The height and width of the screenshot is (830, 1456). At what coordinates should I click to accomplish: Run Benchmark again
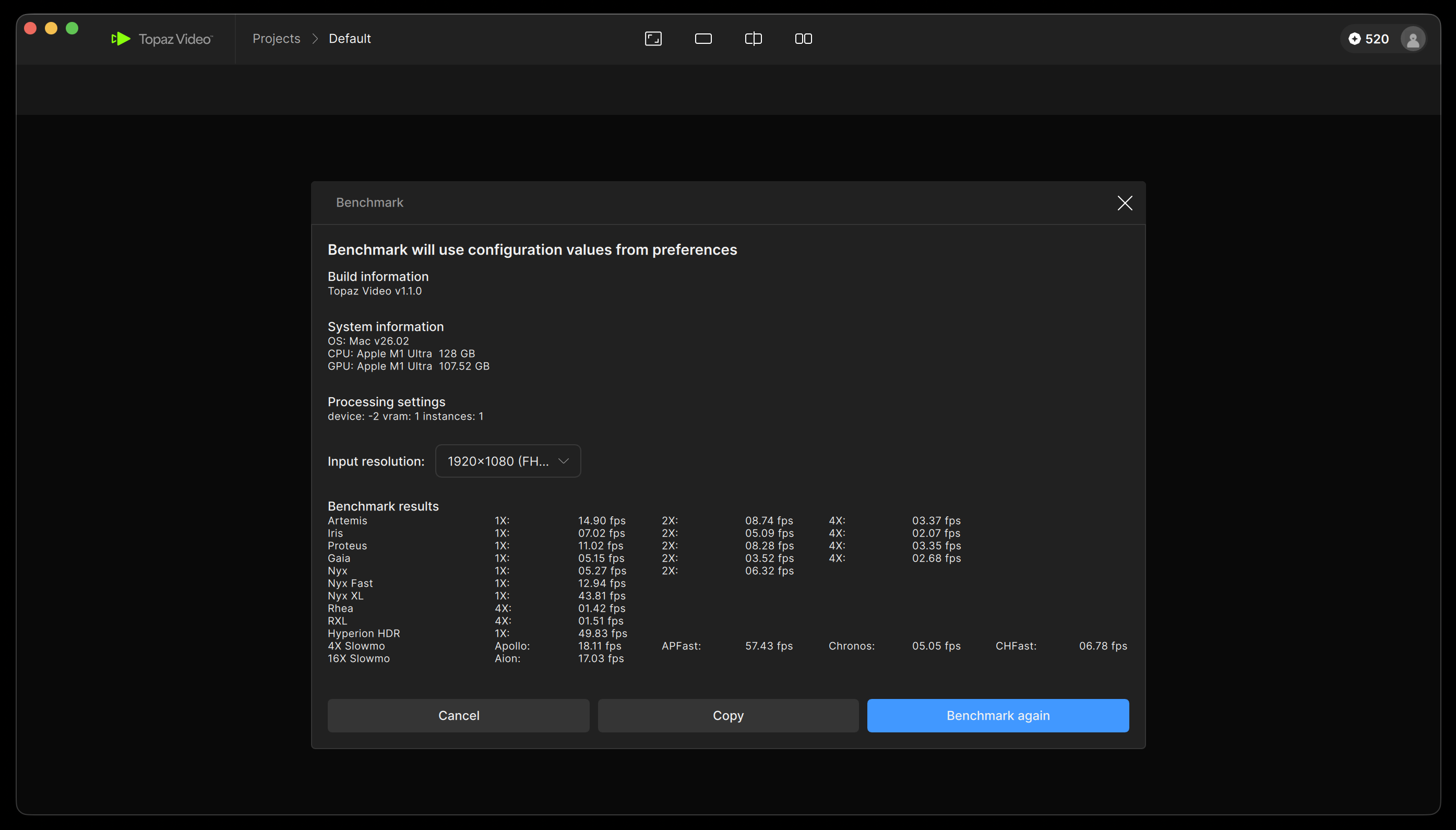pyautogui.click(x=997, y=716)
